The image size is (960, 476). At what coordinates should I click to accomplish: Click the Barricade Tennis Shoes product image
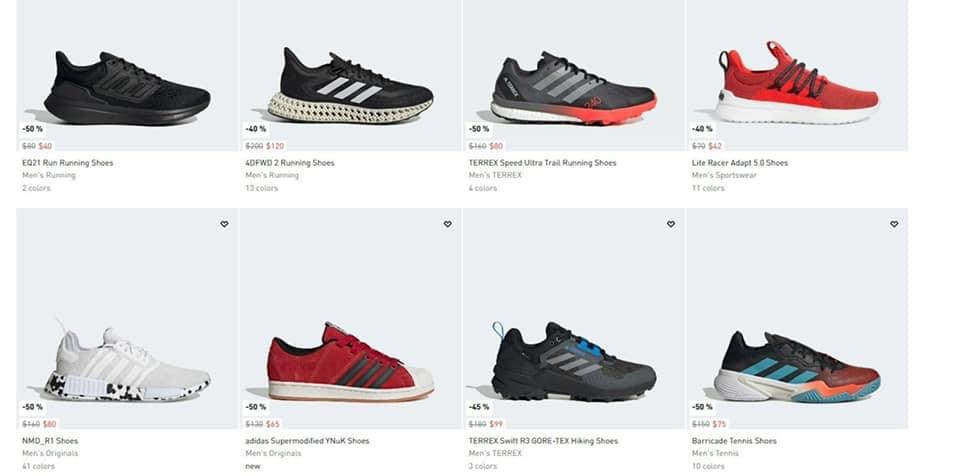point(797,366)
